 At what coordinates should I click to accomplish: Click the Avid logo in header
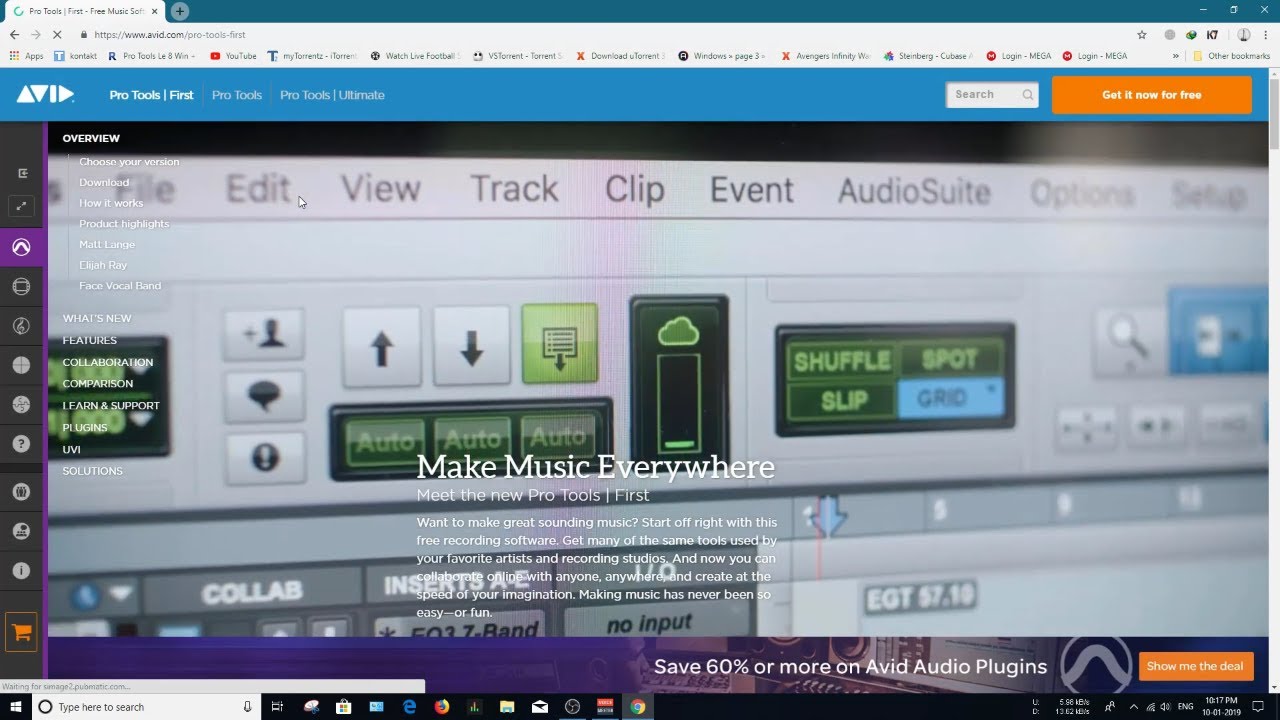(45, 94)
